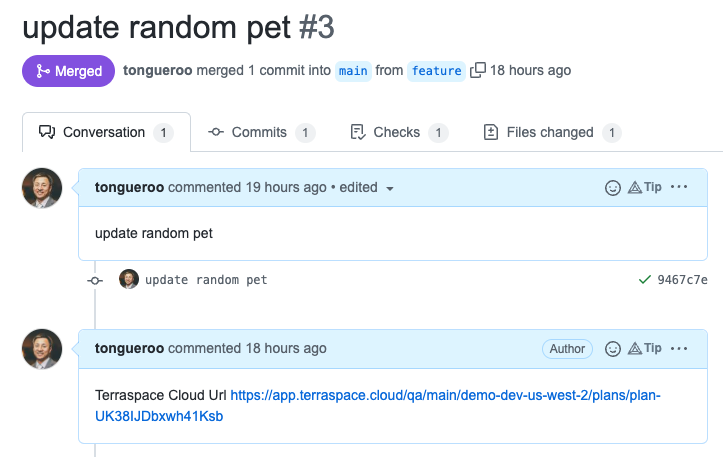723x457 pixels.
Task: Select the Conversation tab
Action: coord(106,132)
